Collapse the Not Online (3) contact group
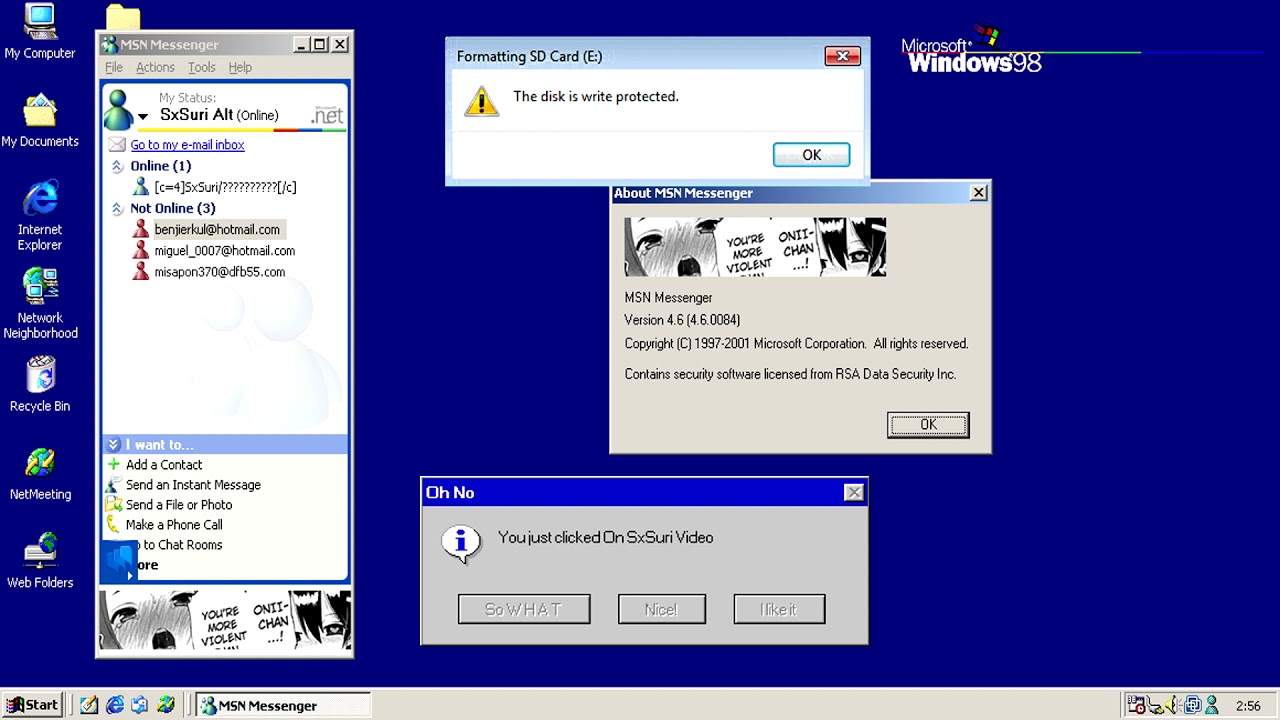Viewport: 1280px width, 720px height. tap(117, 208)
